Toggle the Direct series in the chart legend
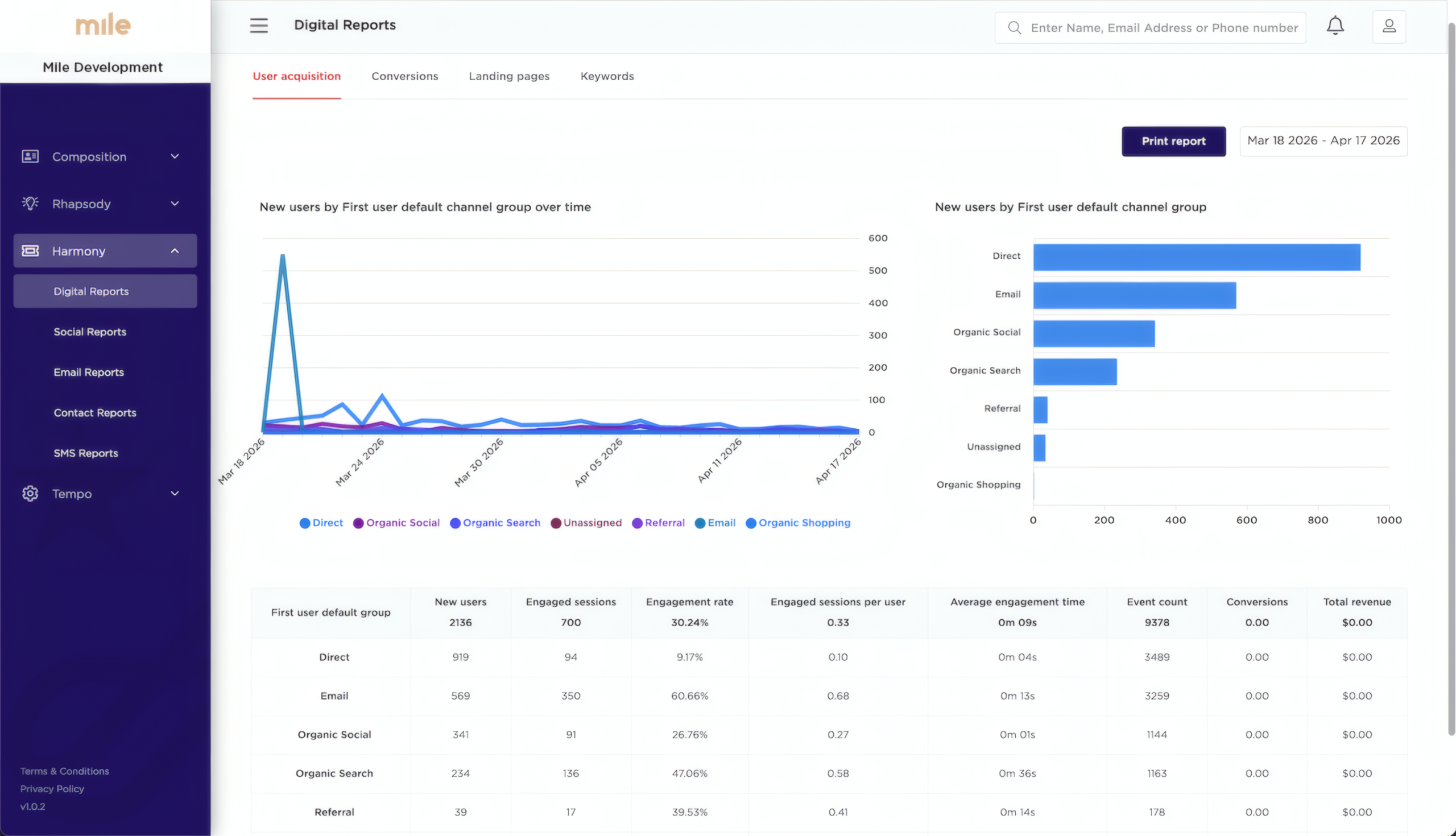Screen dimensions: 1456x836 [321, 523]
